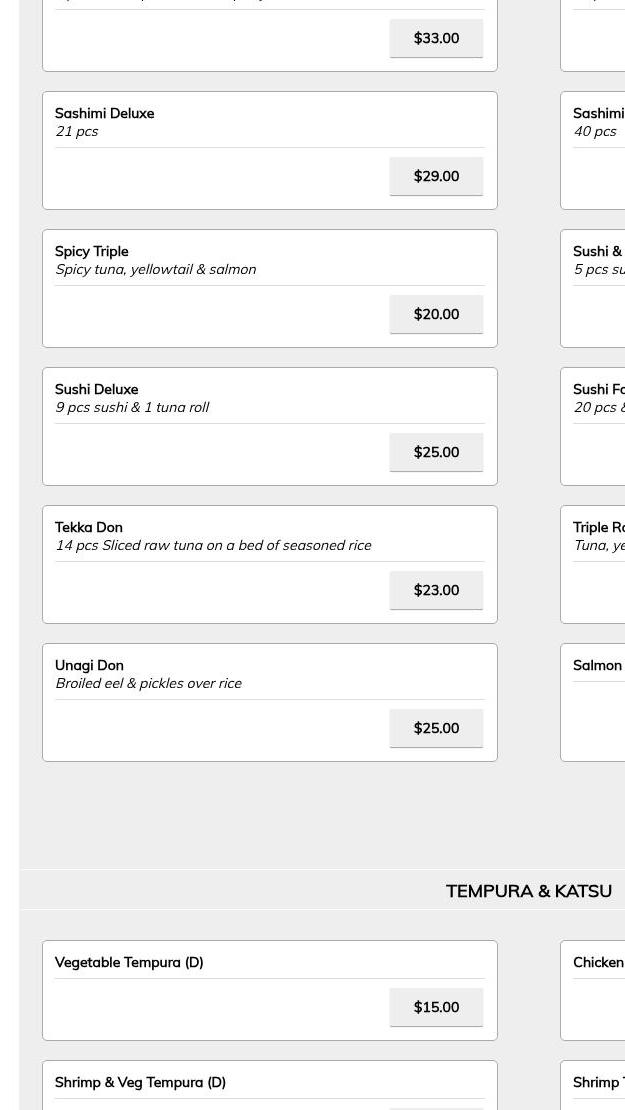Select Vegetable Tempura (D) item title
Screen dimensions: 625x1110
coord(128,963)
